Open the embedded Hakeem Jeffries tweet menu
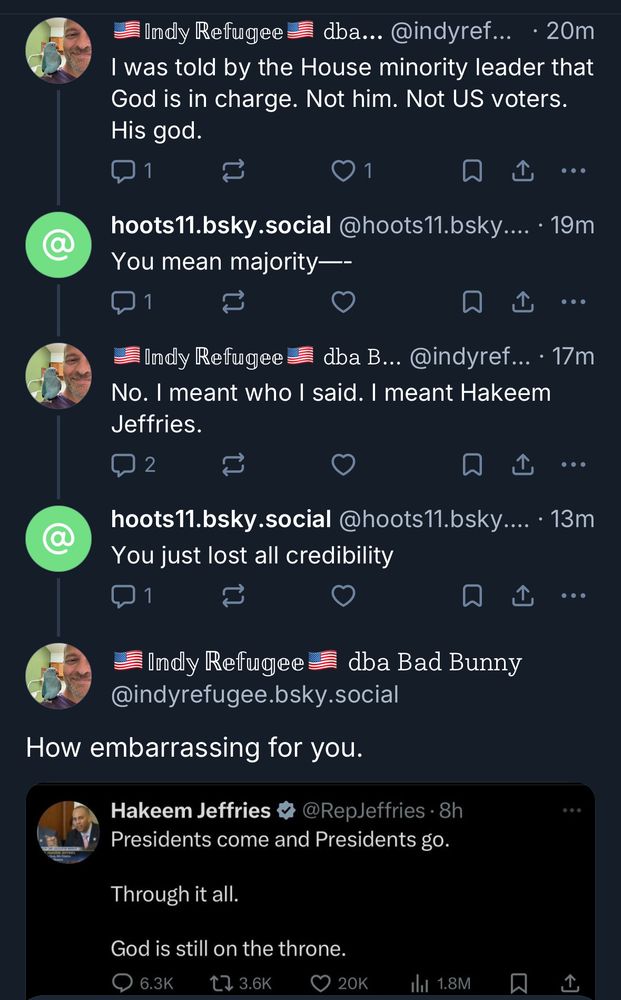The height and width of the screenshot is (1000, 621). [x=571, y=810]
